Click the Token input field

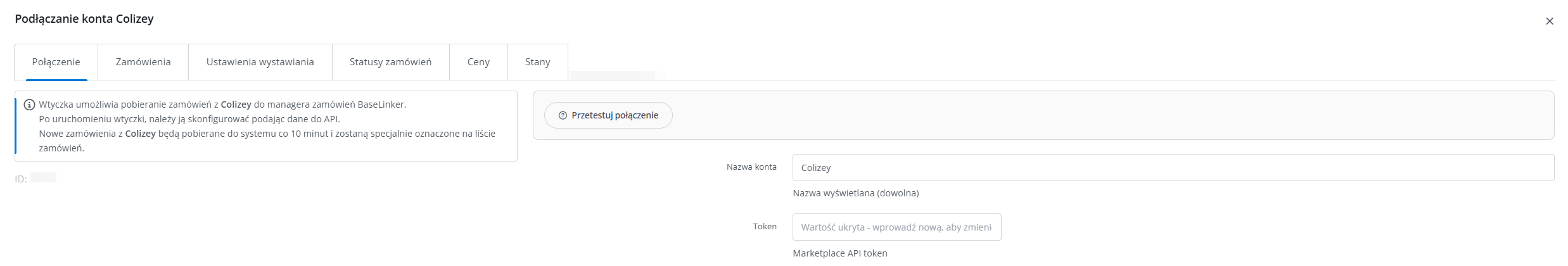tap(897, 227)
